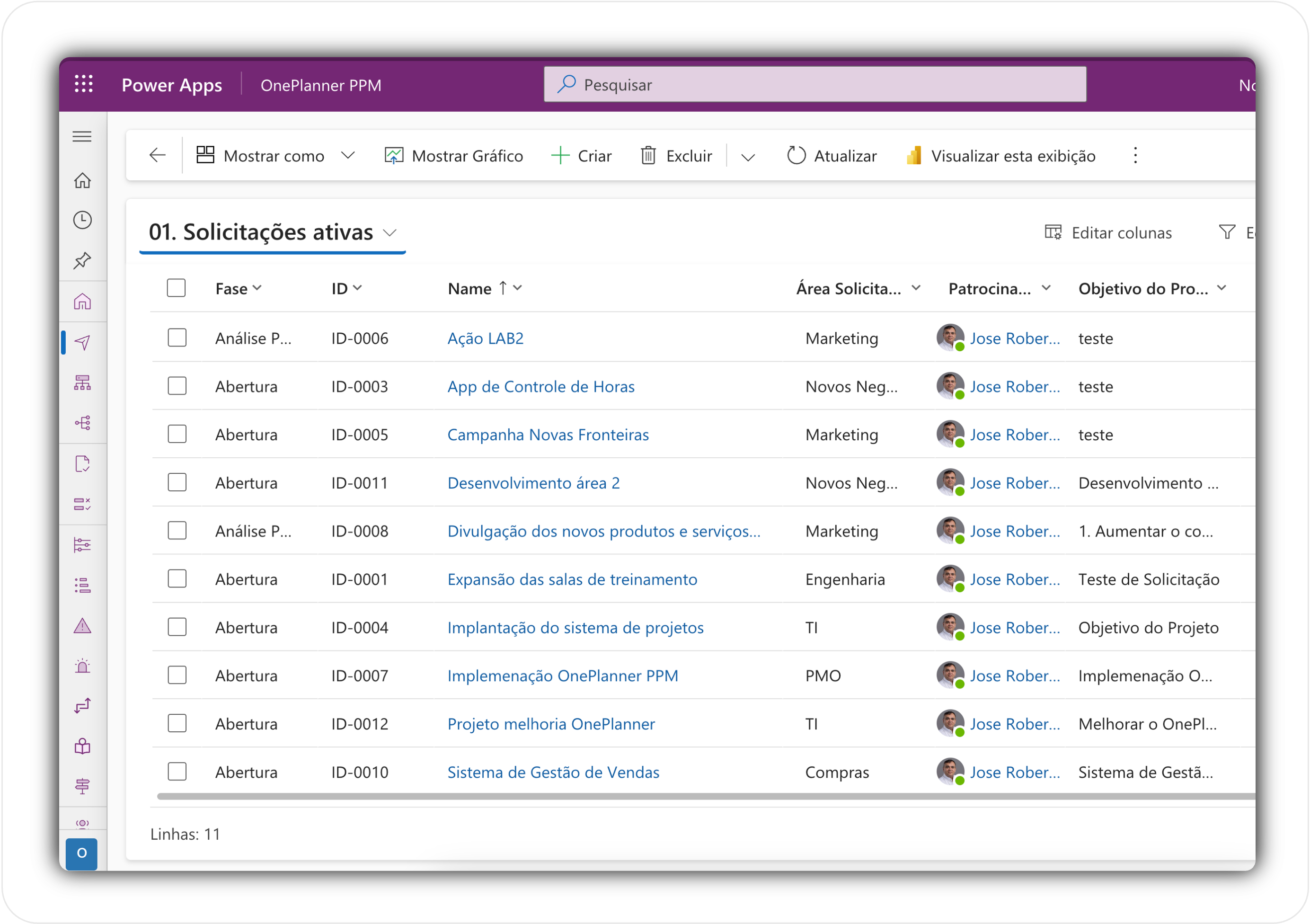Click the back arrow in command bar
The height and width of the screenshot is (924, 1310).
click(157, 155)
